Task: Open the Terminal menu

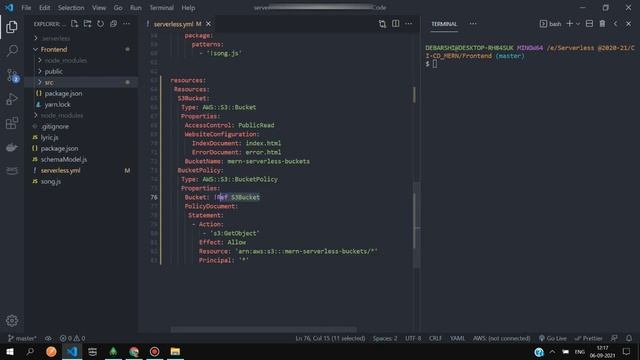Action: click(161, 8)
